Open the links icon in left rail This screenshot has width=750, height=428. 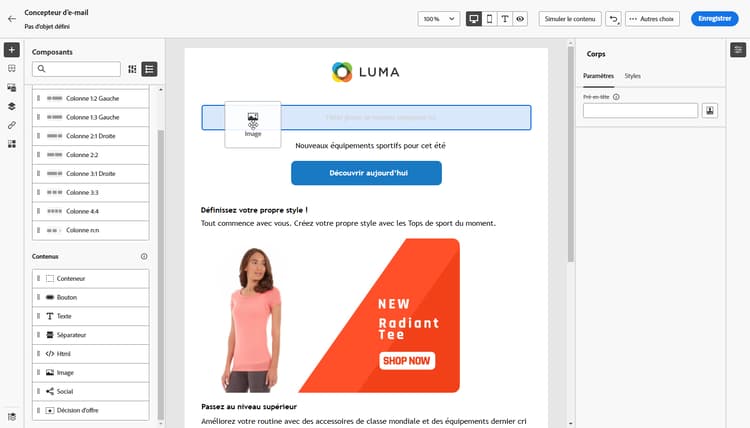(12, 125)
